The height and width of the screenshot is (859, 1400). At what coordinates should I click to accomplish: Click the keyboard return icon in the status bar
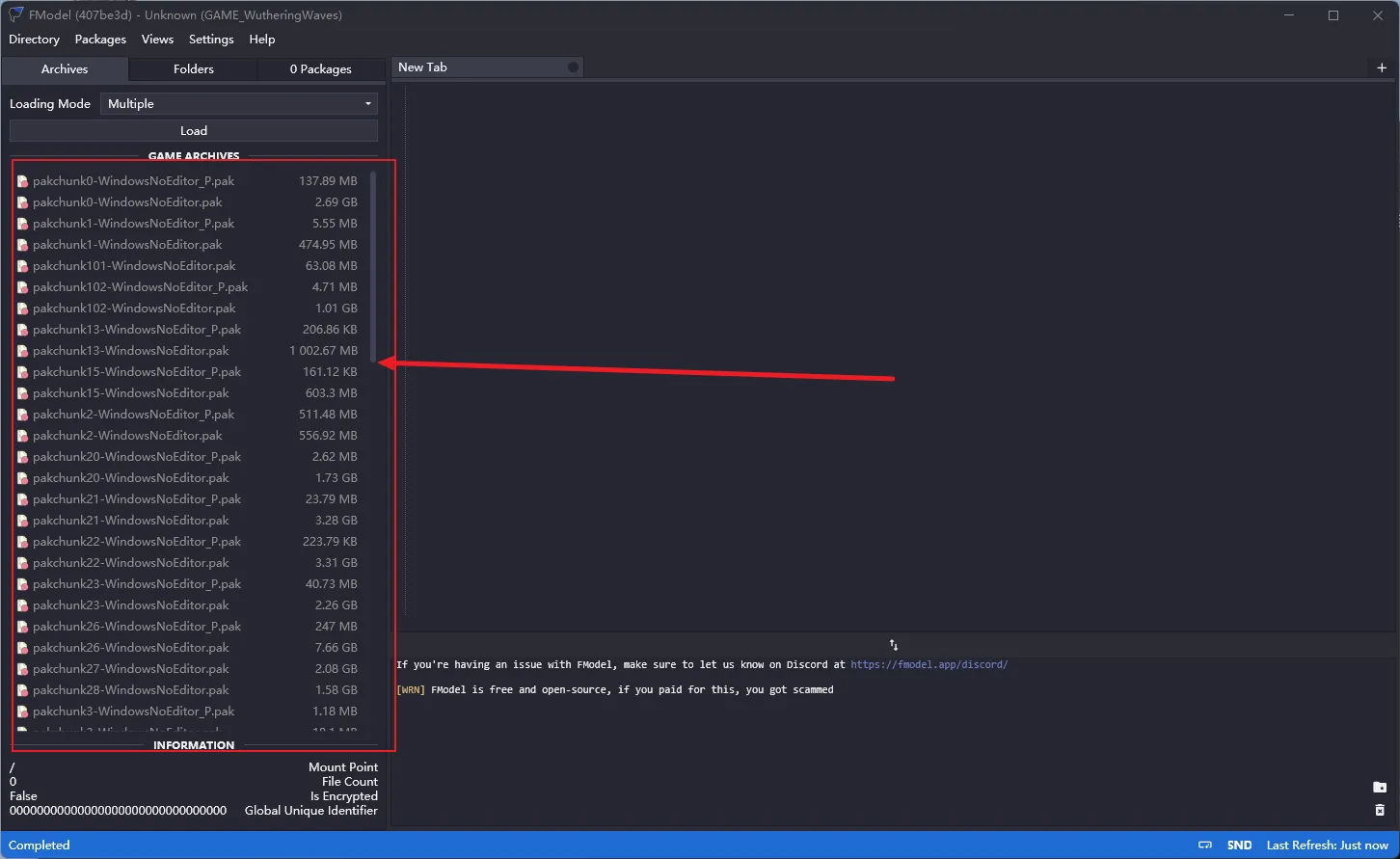coord(1205,846)
